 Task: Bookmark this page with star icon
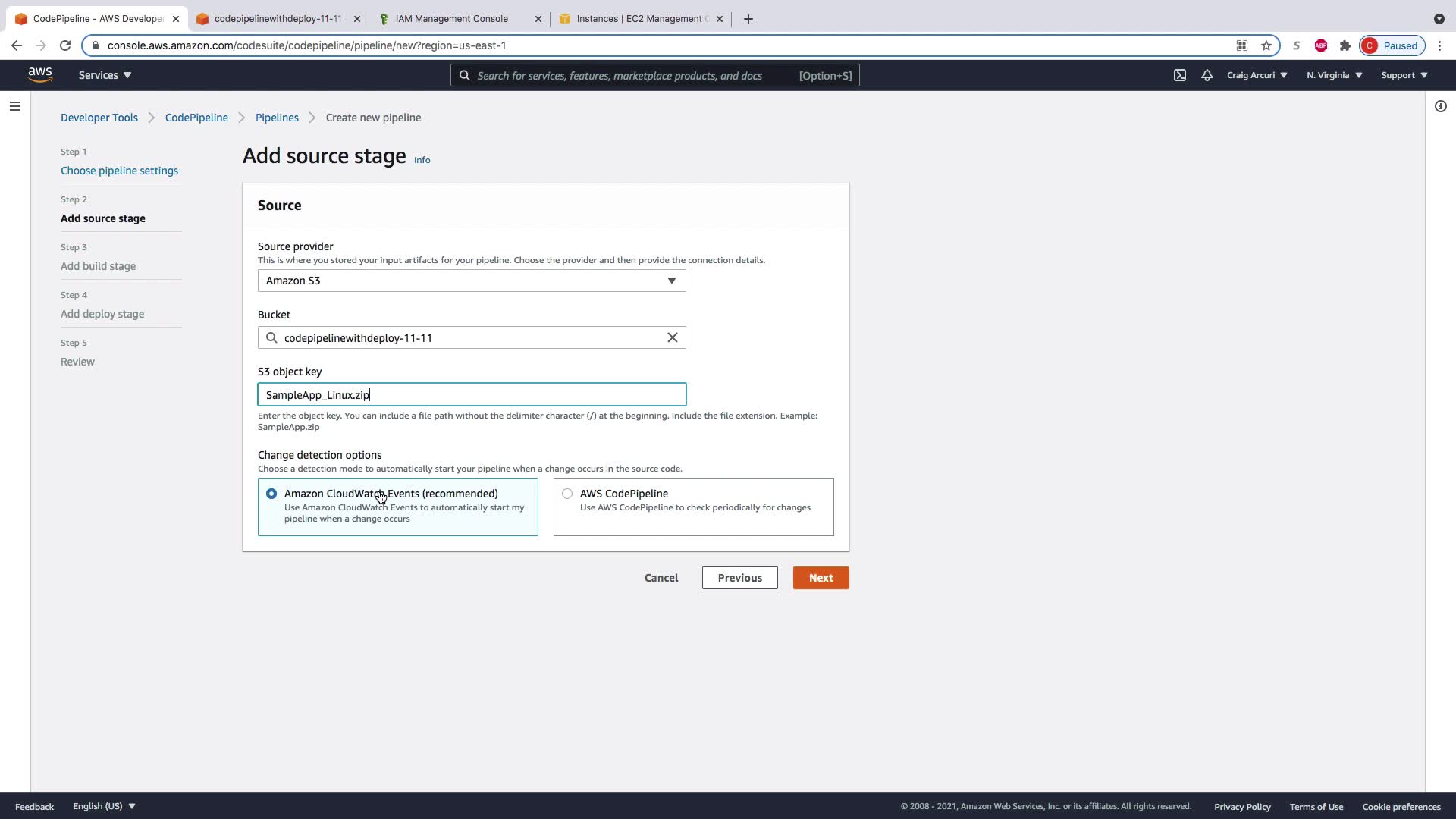1266,45
